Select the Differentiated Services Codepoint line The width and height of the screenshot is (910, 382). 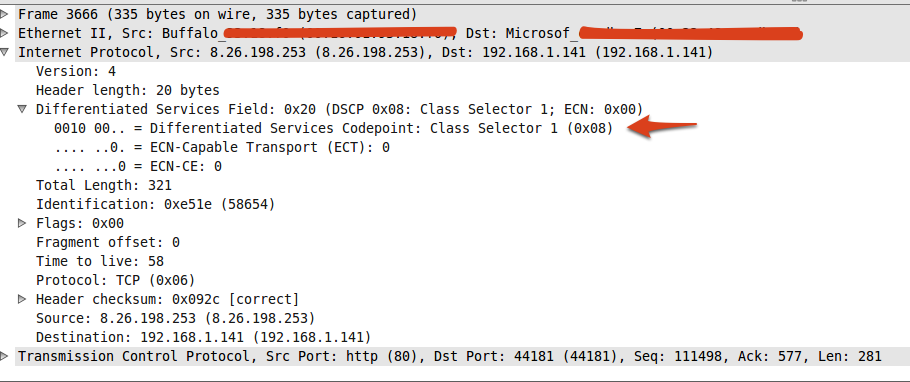coord(334,128)
